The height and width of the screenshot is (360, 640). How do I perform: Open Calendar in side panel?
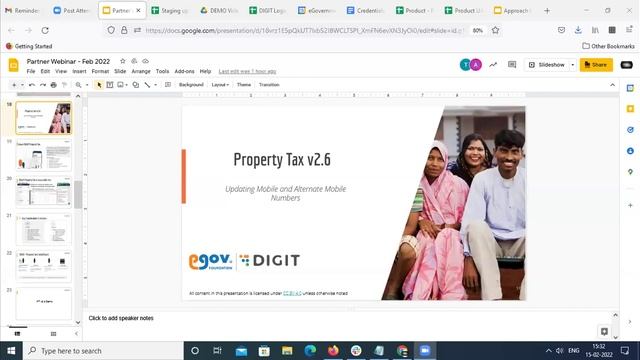630,88
